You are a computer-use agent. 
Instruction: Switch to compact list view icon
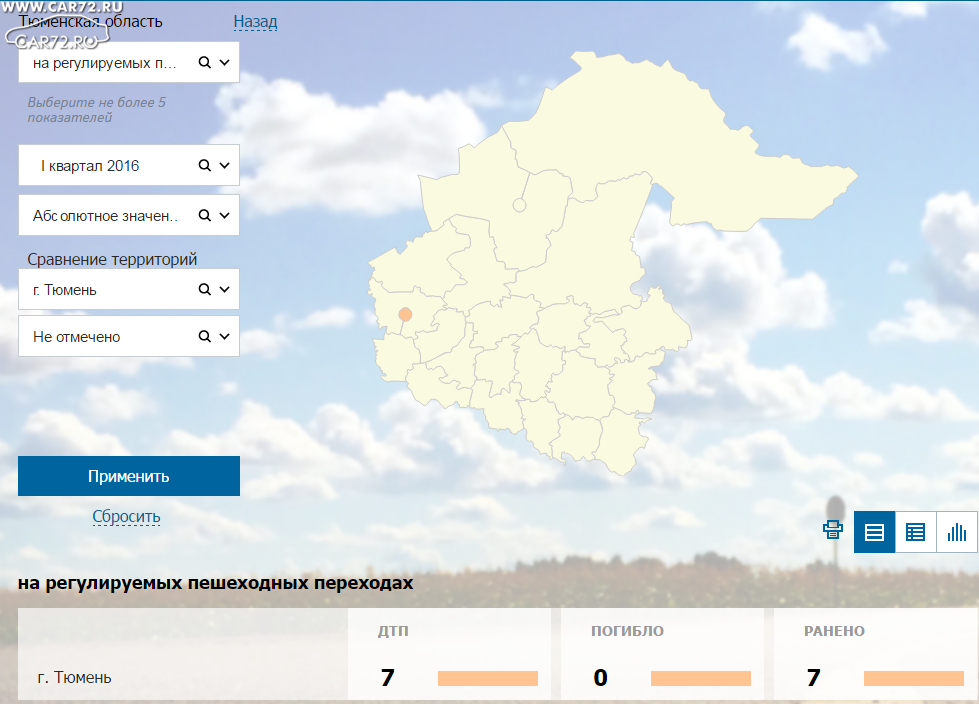[874, 532]
